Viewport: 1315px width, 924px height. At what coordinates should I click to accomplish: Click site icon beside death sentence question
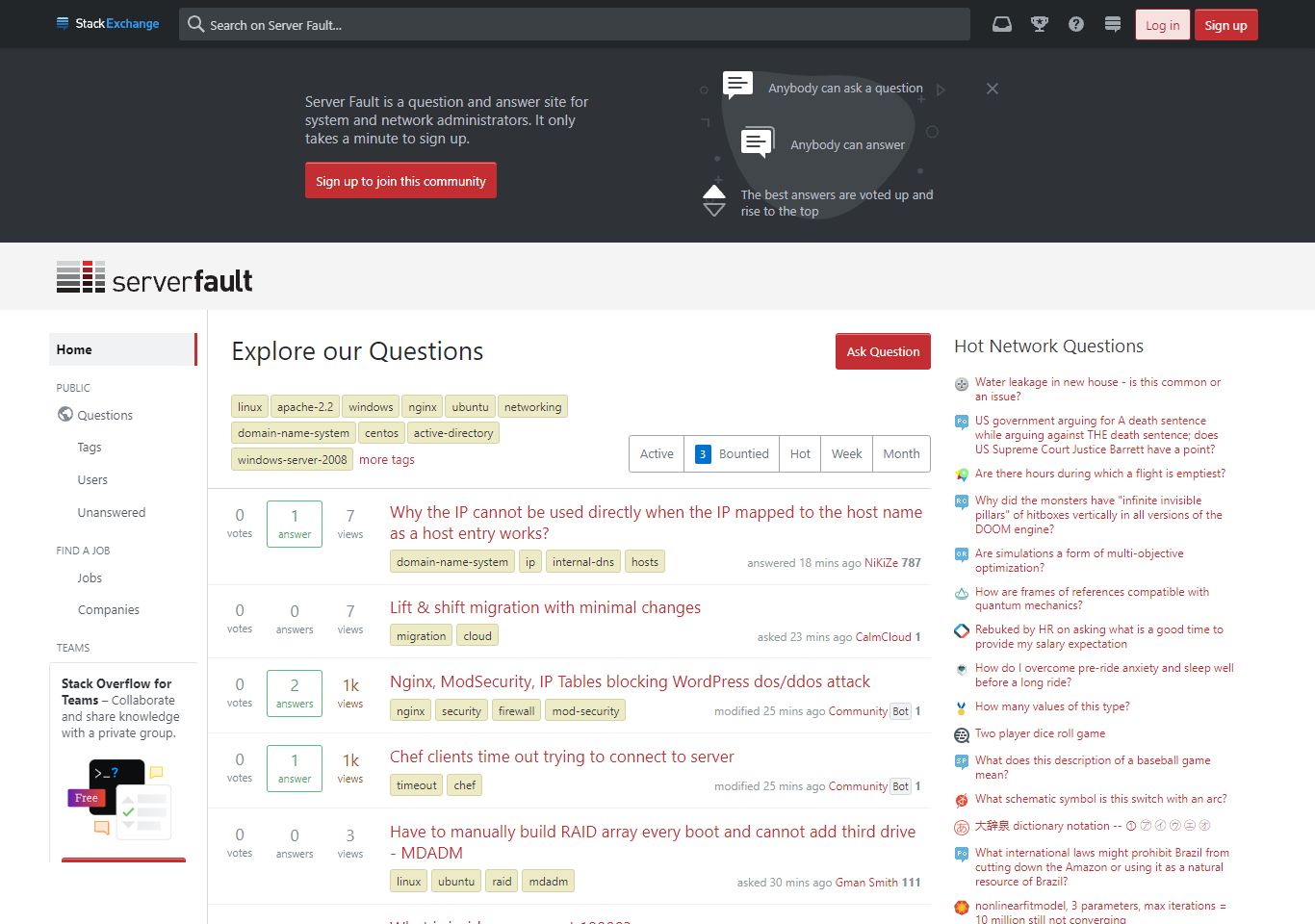coord(961,422)
